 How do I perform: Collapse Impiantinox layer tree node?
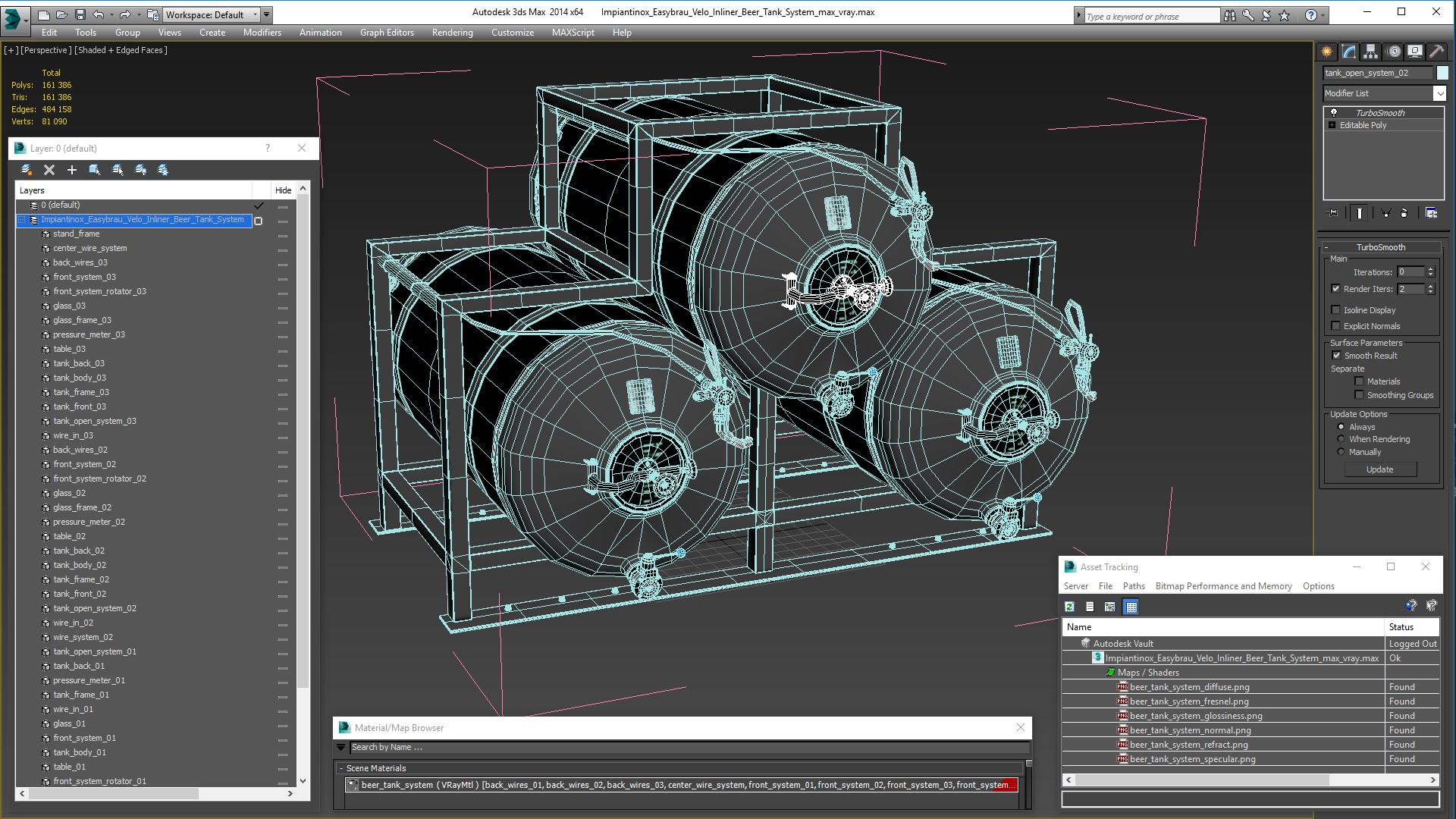22,220
